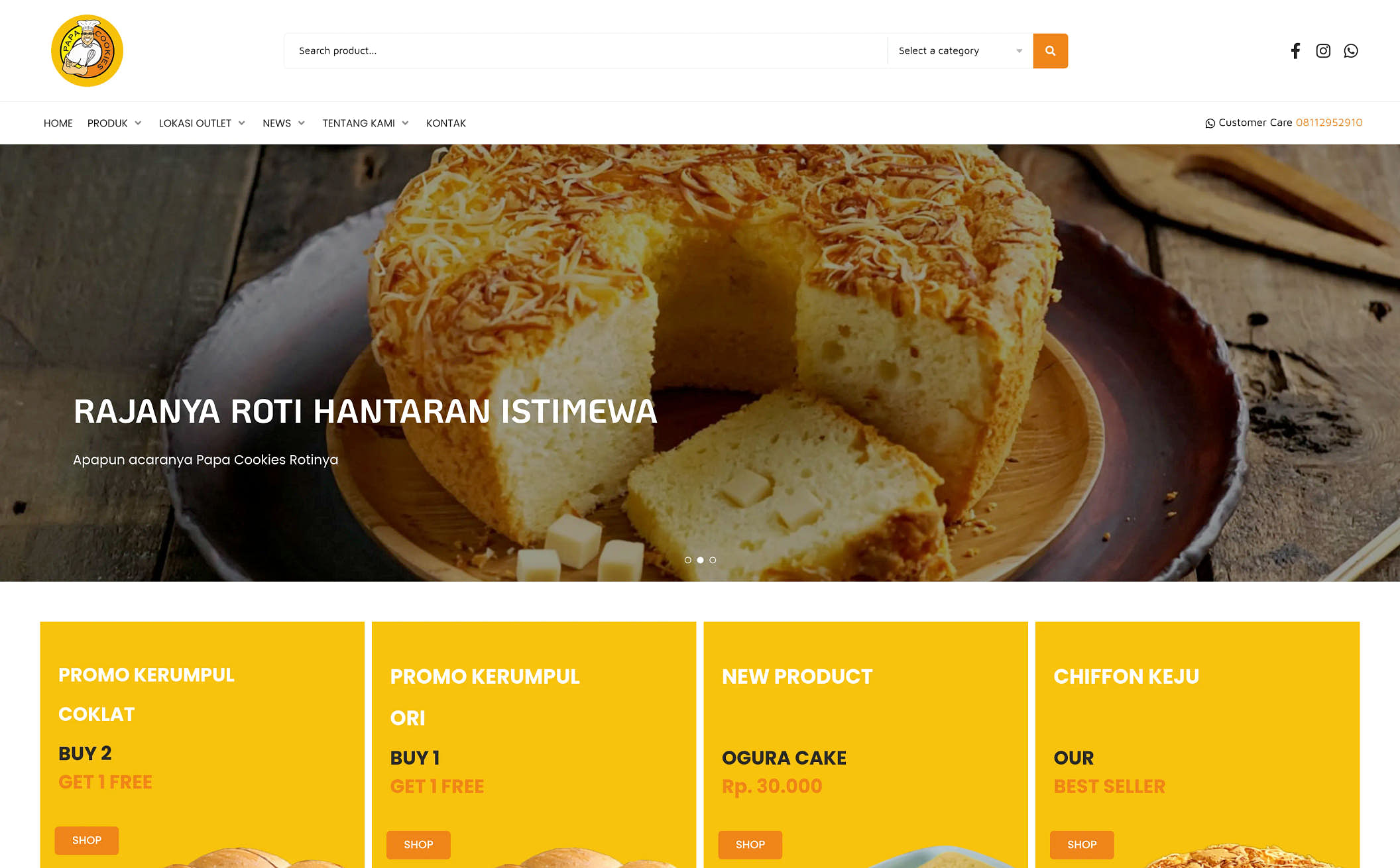The image size is (1400, 868).
Task: Open the Select a category dropdown
Action: coord(960,51)
